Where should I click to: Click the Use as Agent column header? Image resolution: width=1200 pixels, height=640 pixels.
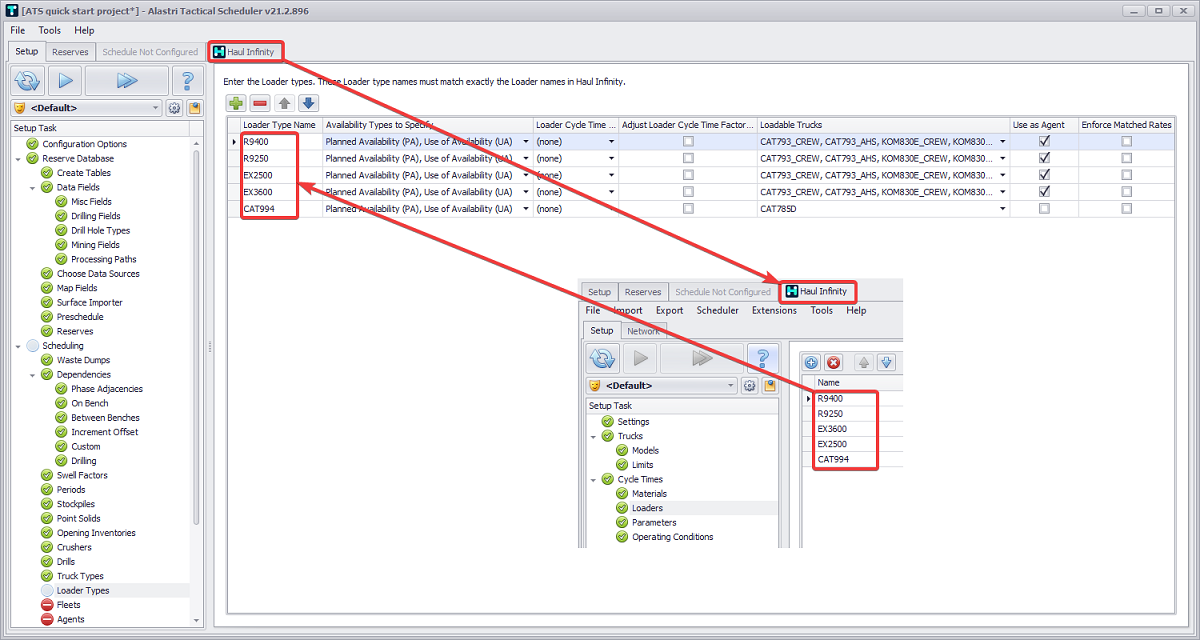point(1044,125)
